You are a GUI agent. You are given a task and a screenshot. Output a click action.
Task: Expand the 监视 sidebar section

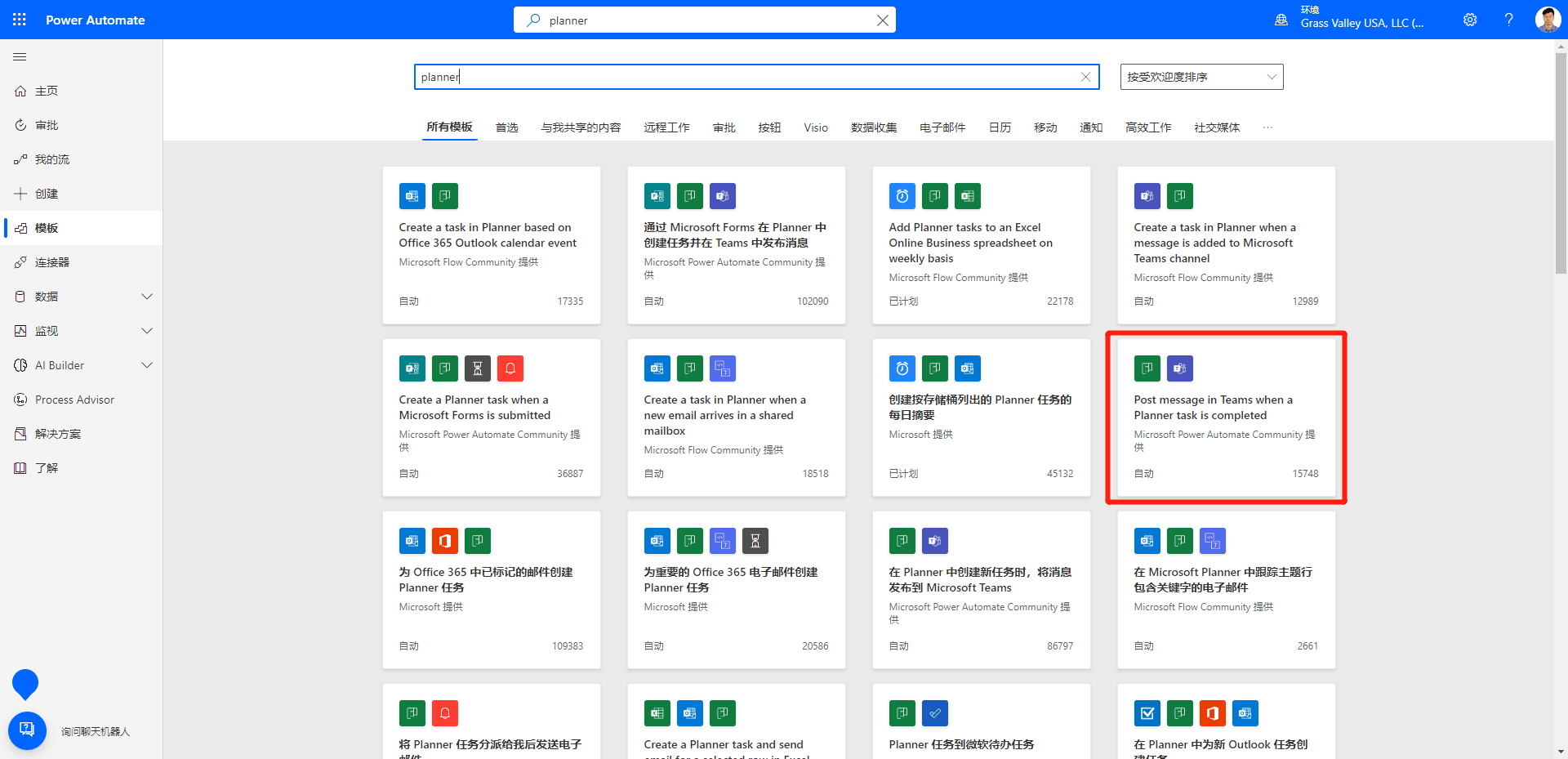tap(147, 331)
